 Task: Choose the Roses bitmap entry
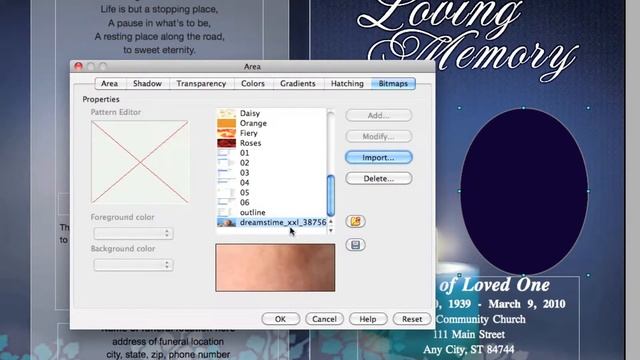coord(271,143)
